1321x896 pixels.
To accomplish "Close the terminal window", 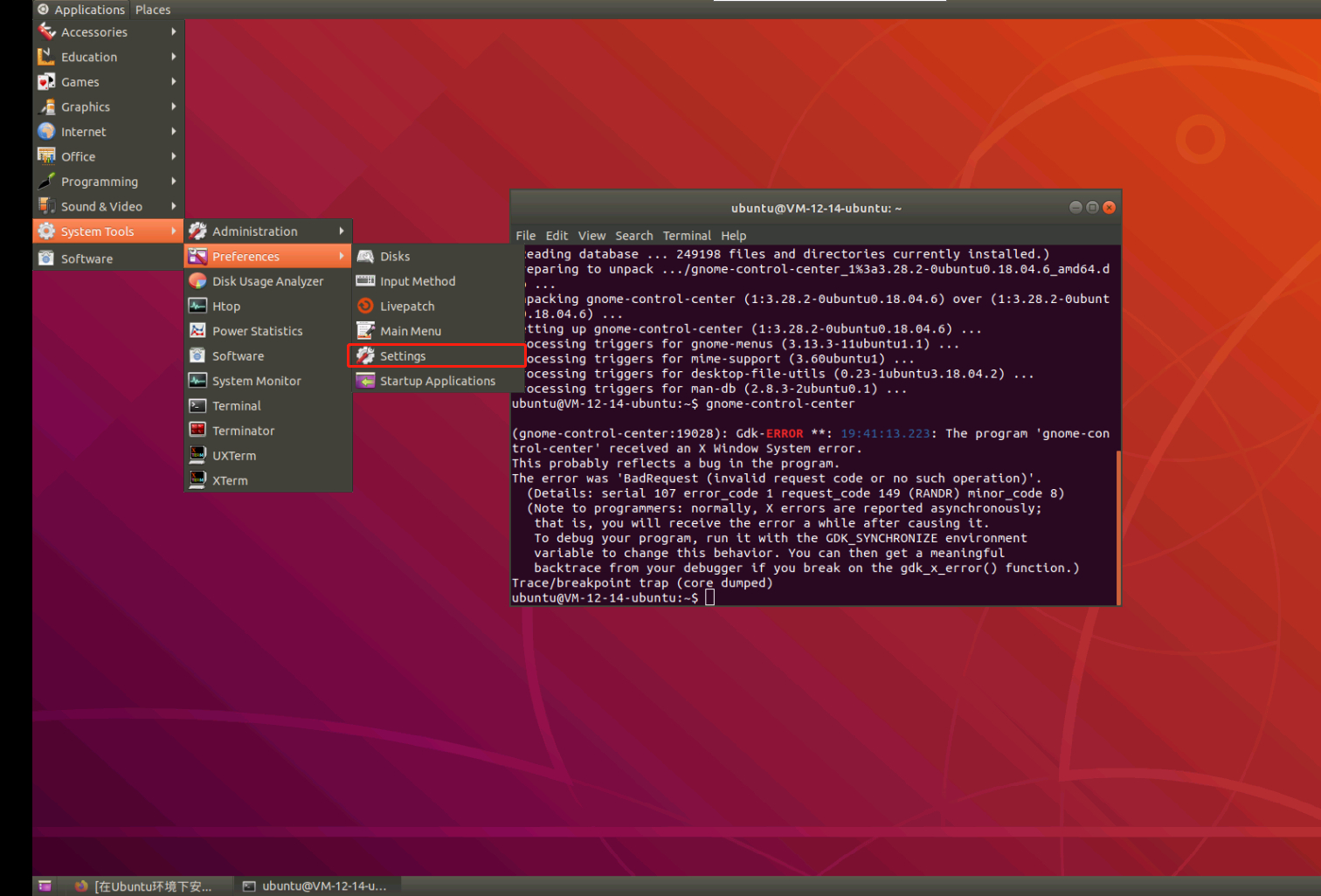I will 1109,207.
